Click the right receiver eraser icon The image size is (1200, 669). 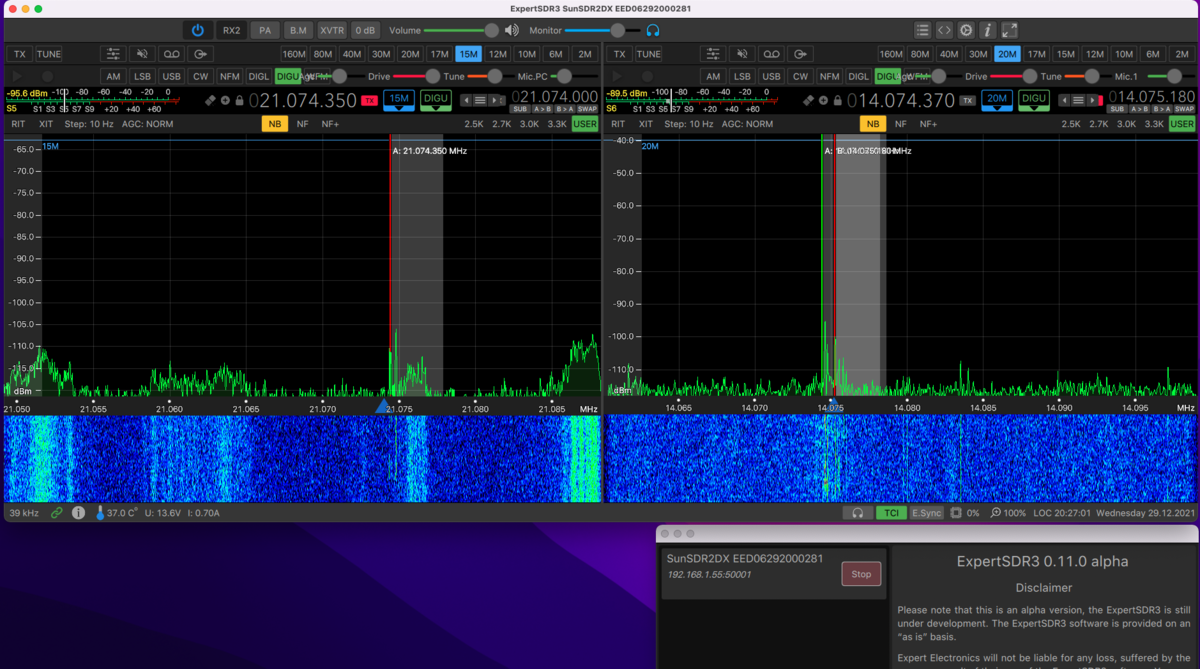coord(810,100)
